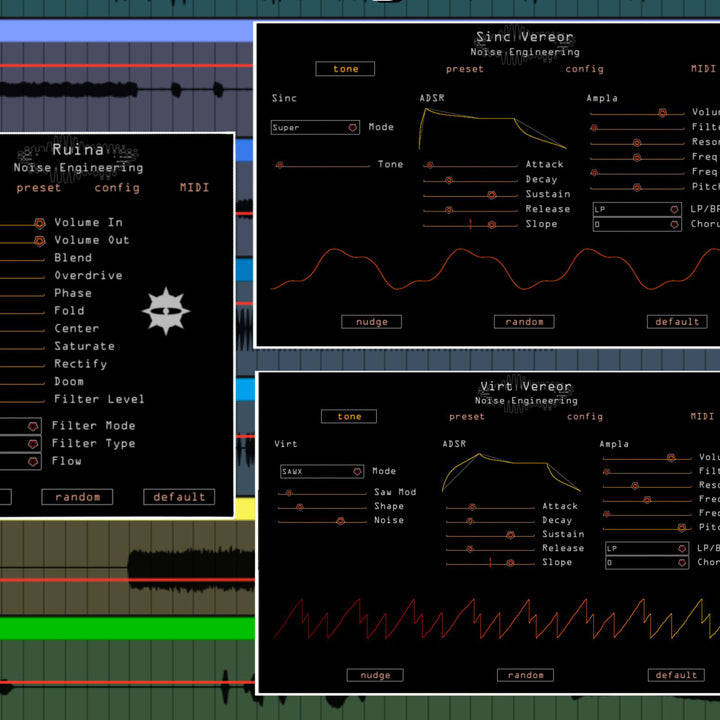
Task: Click Virt Vereor Pitch slider knob
Action: (x=681, y=528)
